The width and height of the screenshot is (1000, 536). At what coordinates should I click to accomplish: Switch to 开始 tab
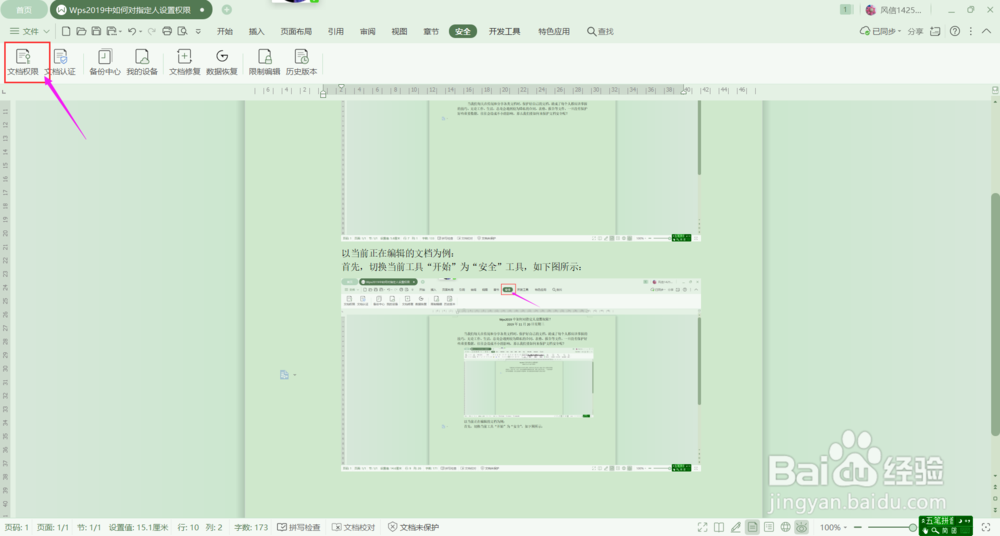224,31
